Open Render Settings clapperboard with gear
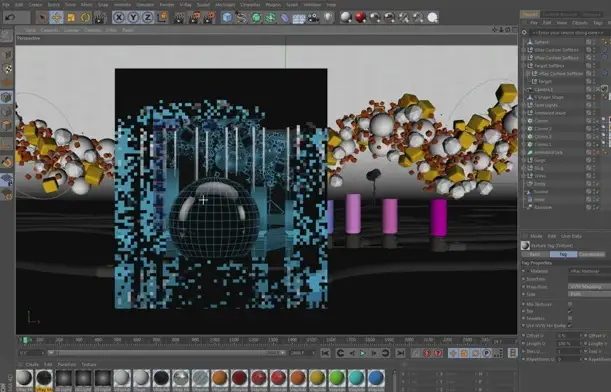This screenshot has width=611, height=392. (209, 18)
